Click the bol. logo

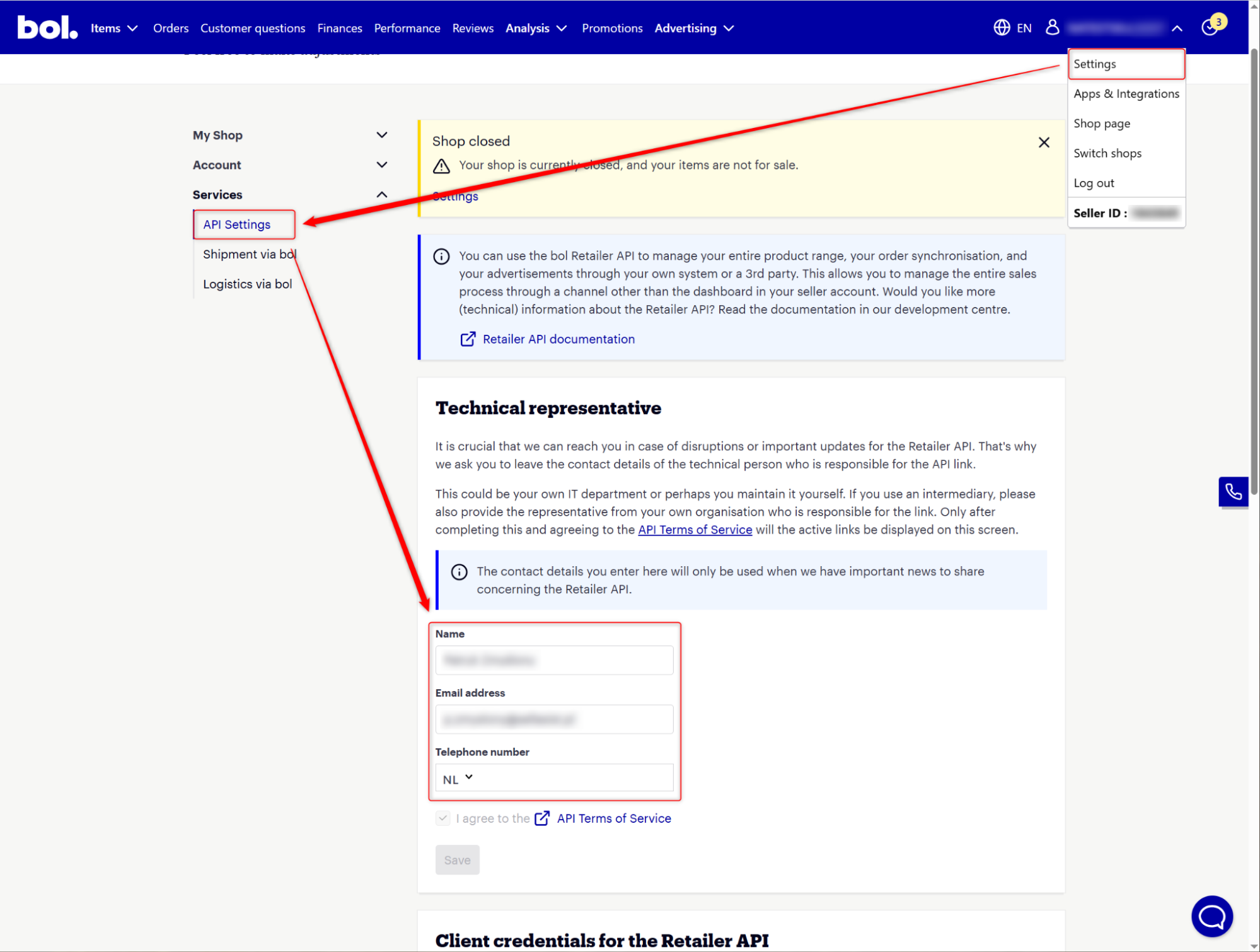pyautogui.click(x=47, y=28)
